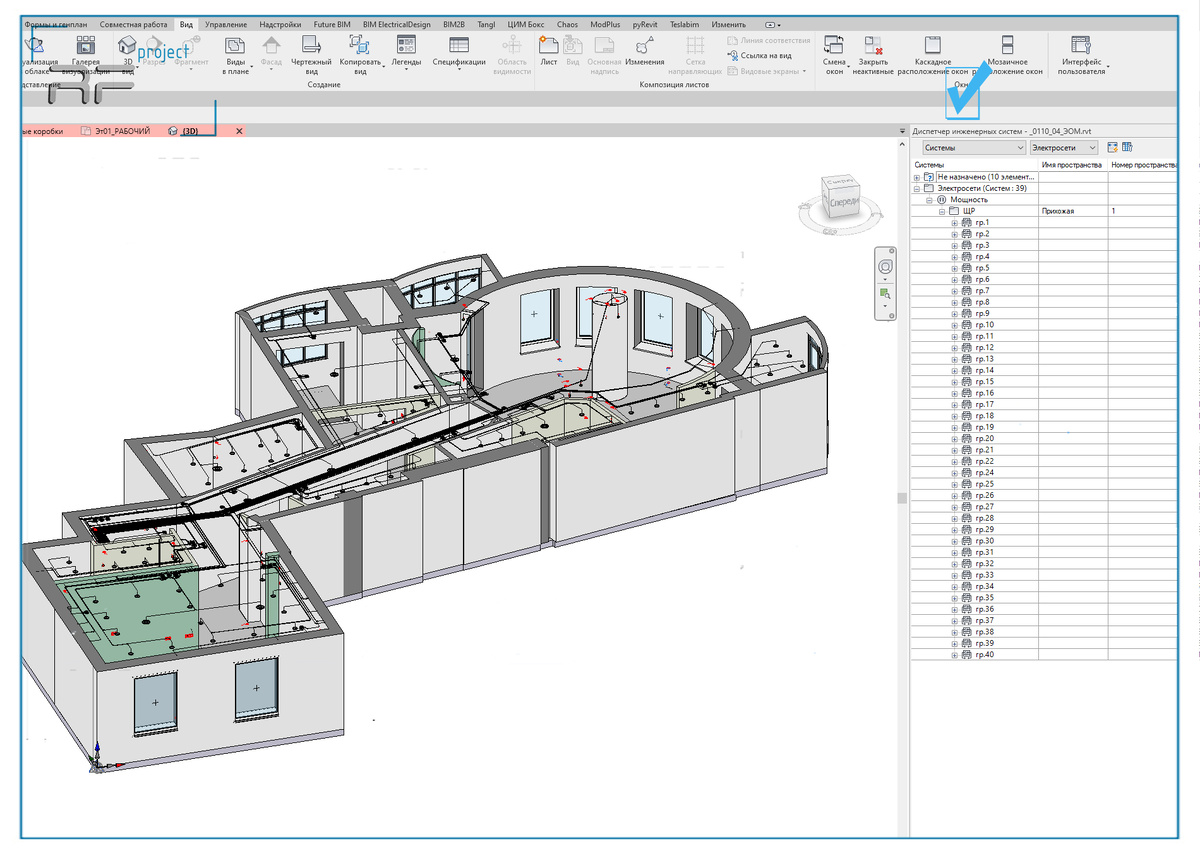
Task: Click the ЩР panel folder icon
Action: point(954,211)
